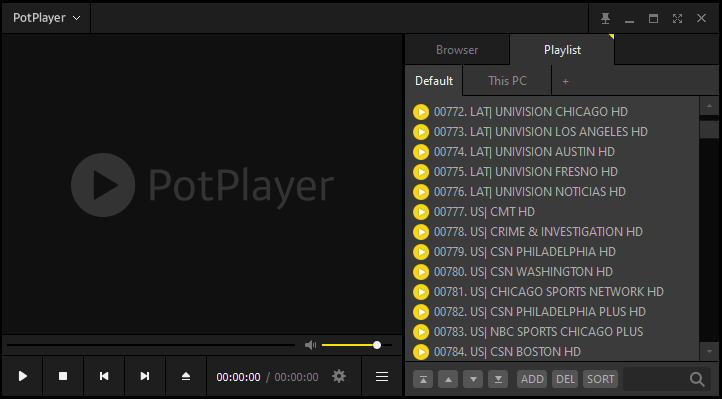Image resolution: width=722 pixels, height=400 pixels.
Task: Click play icon beside CRIME & INVESTIGATION
Action: point(421,232)
